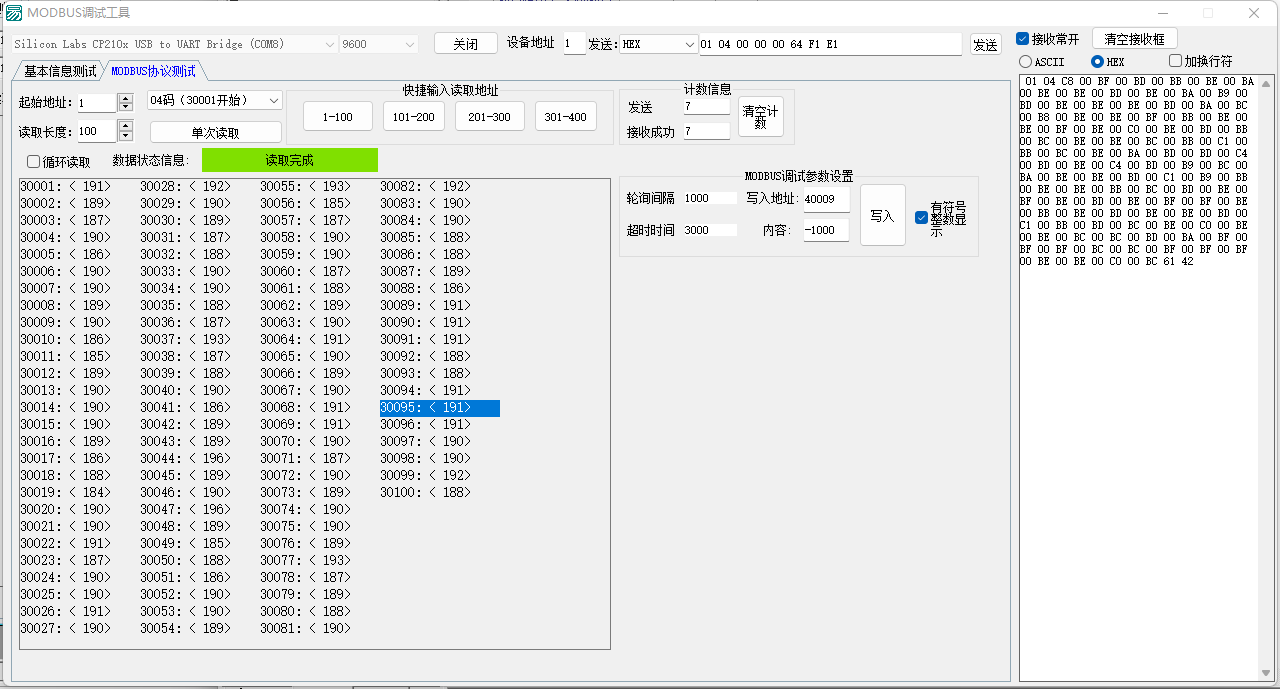Click the 内容 field showing -1000

[x=826, y=230]
